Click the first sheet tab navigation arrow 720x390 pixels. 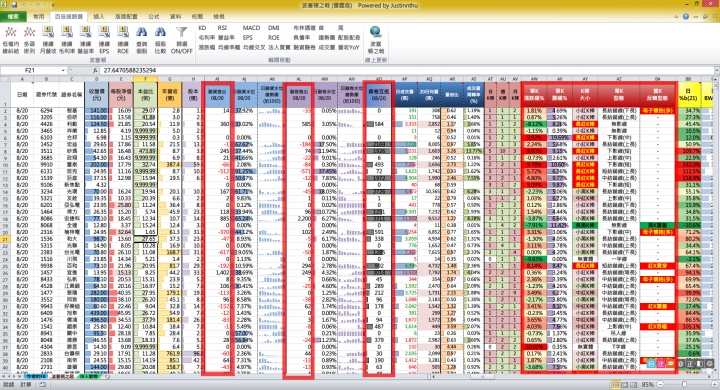[x=3, y=376]
